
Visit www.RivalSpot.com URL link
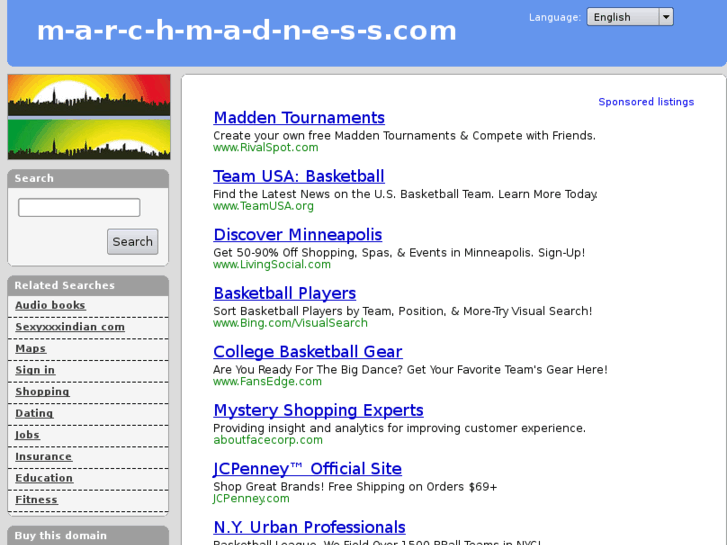click(266, 147)
